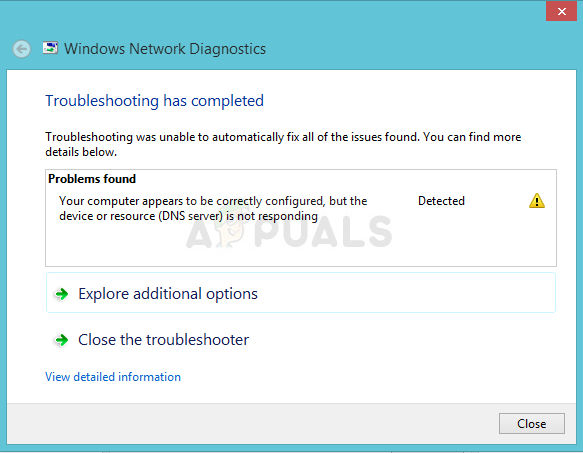Select the Explore additional options text

168,294
